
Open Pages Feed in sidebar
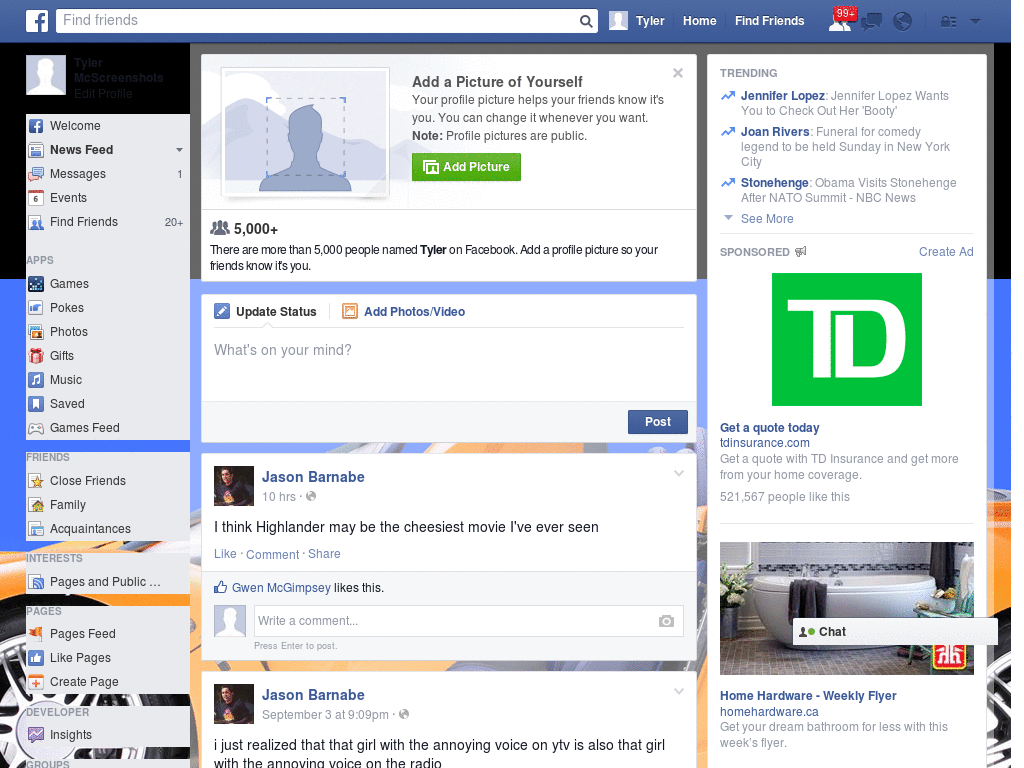pyautogui.click(x=108, y=633)
